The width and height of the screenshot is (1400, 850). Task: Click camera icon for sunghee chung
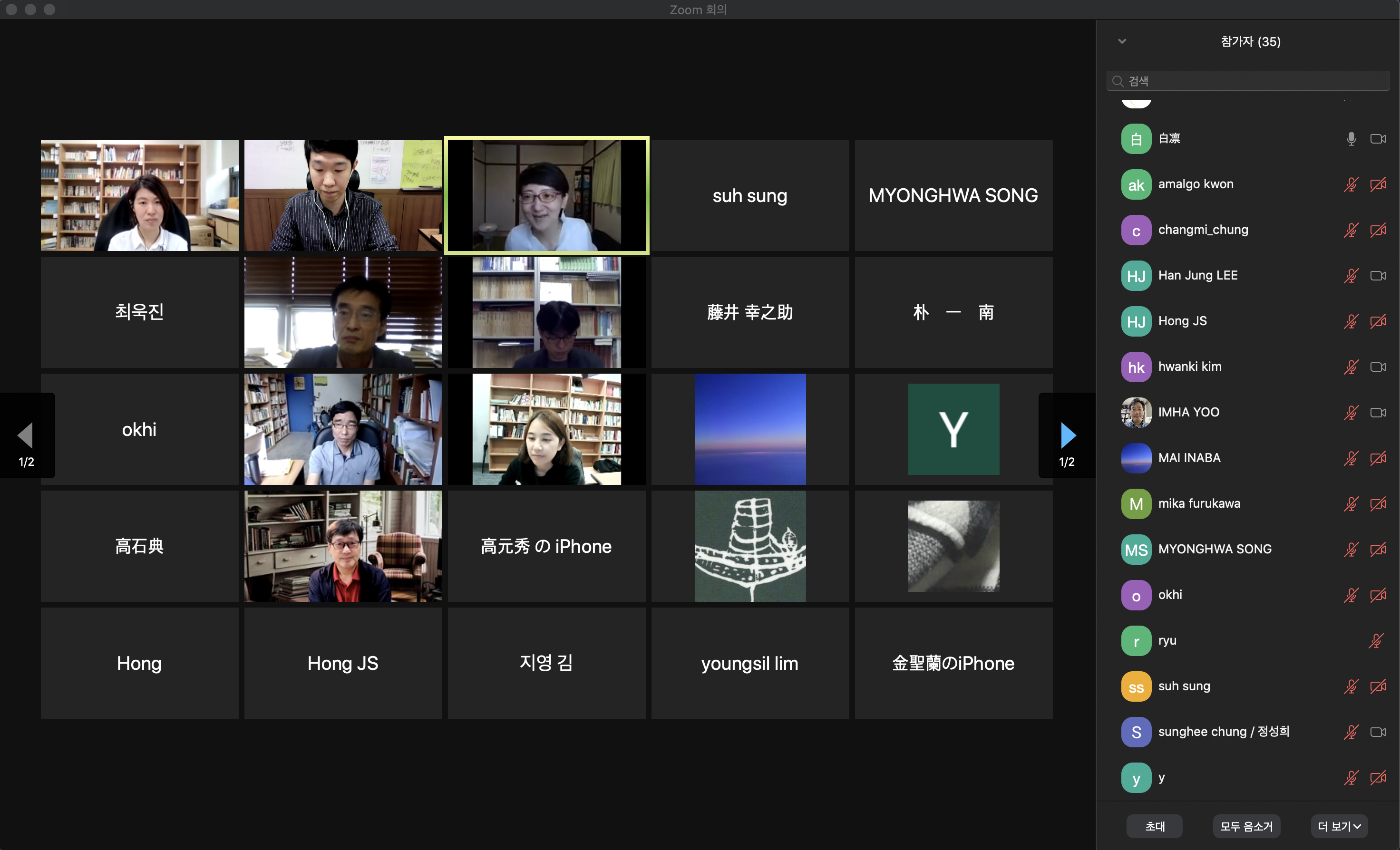[x=1378, y=732]
